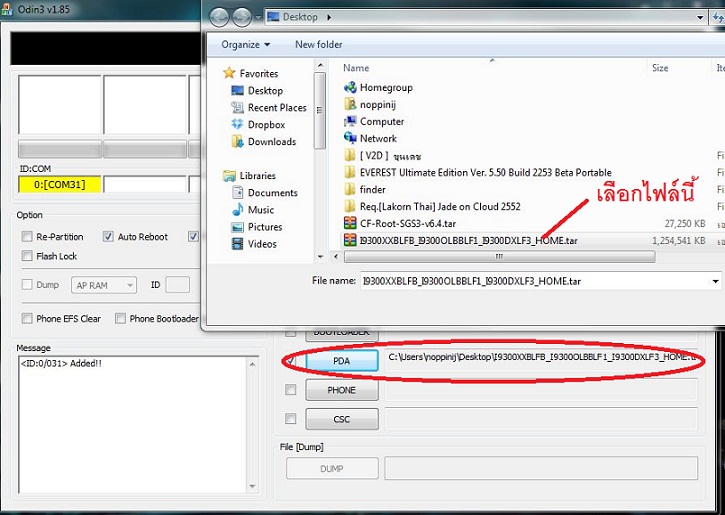Viewport: 725px width, 515px height.
Task: Select file named CF-Root-SGS3-v6.4.tar
Action: [408, 223]
